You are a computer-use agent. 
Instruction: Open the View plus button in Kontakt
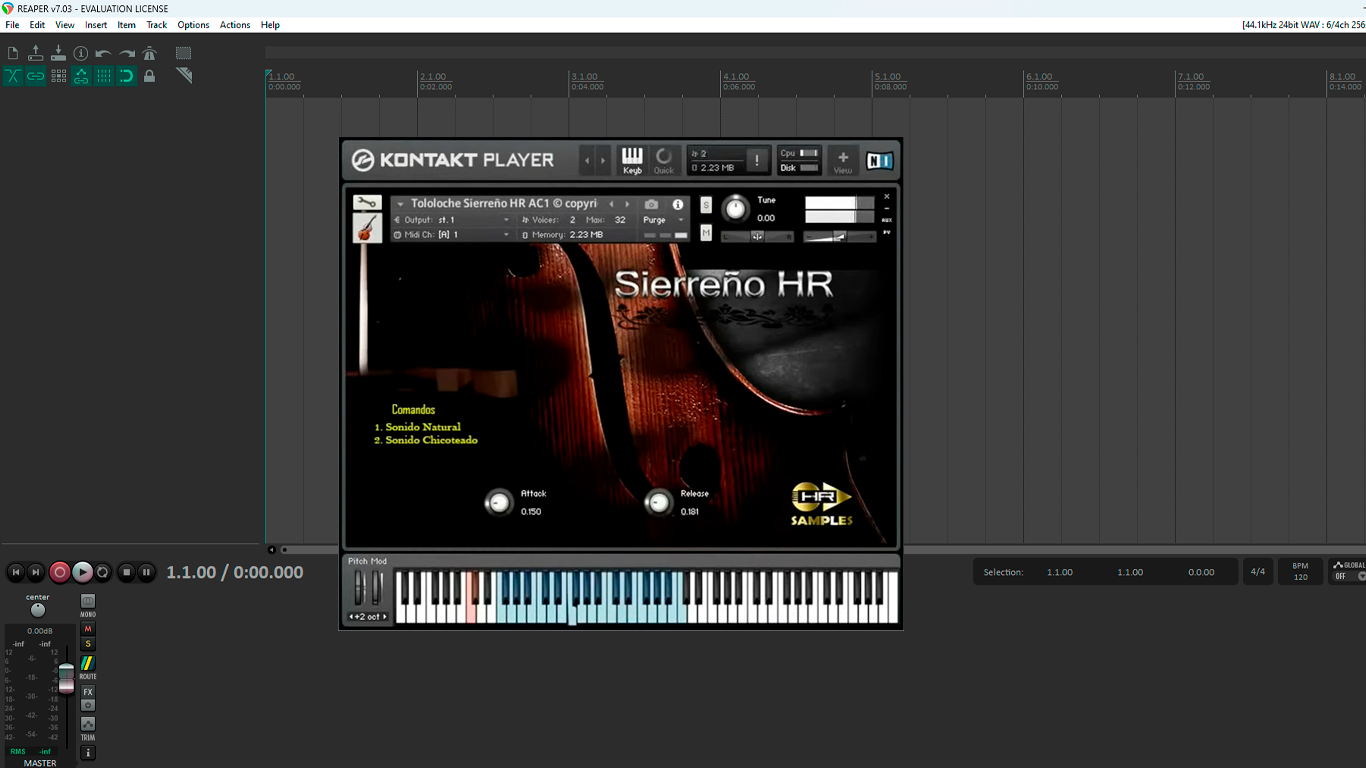[x=843, y=160]
